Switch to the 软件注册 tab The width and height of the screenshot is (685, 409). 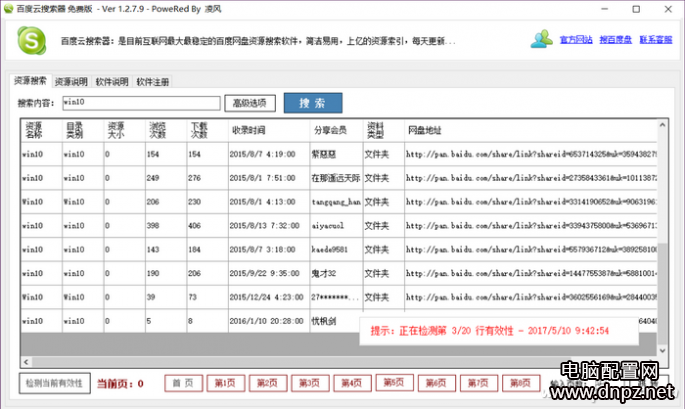152,82
